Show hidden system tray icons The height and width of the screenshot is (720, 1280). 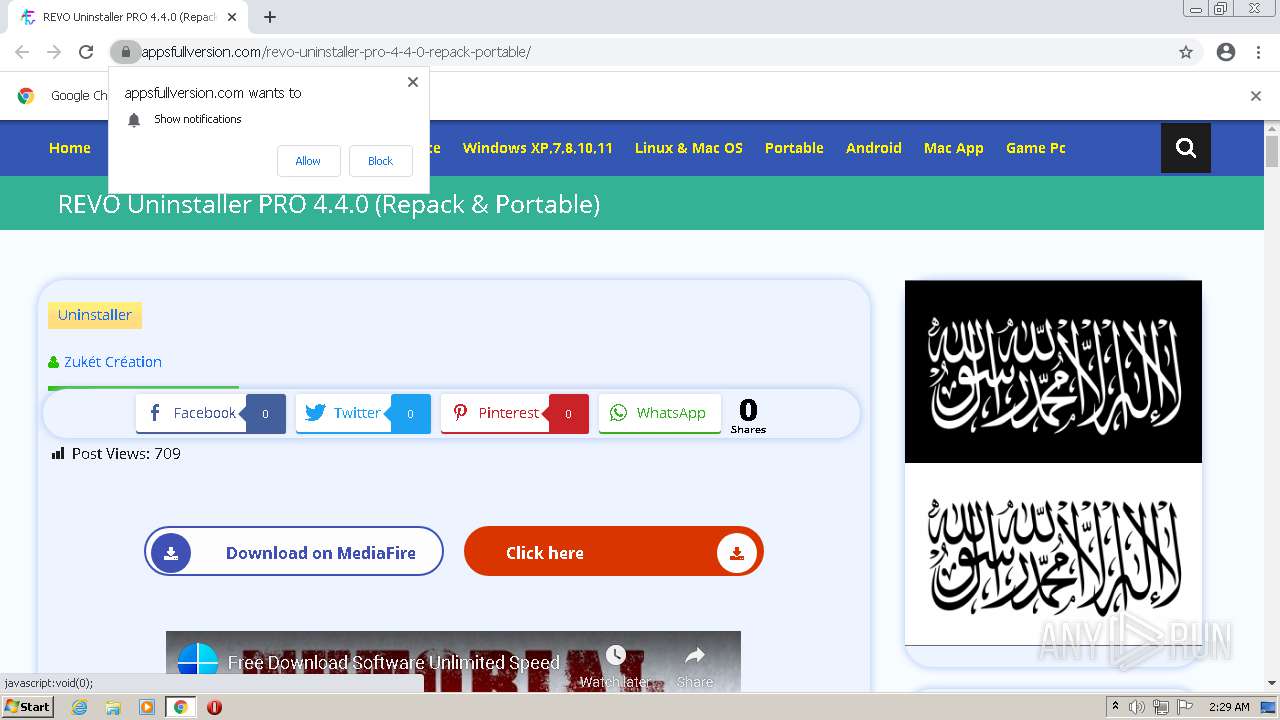coord(1115,707)
